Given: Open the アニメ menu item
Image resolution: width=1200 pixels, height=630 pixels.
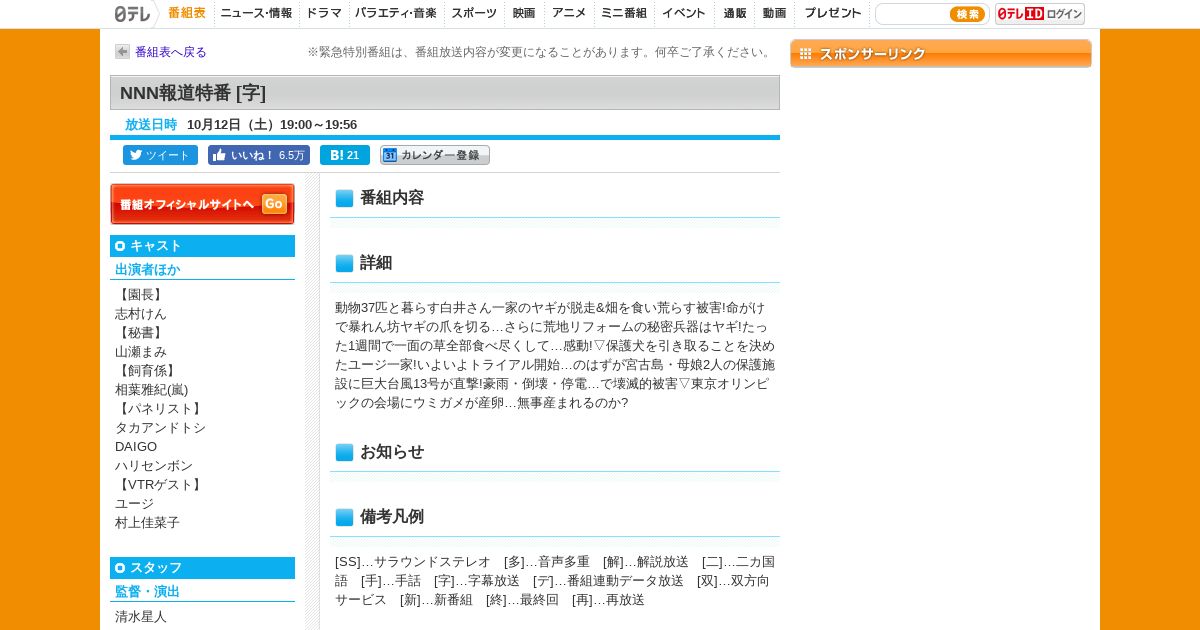Looking at the screenshot, I should [x=569, y=13].
